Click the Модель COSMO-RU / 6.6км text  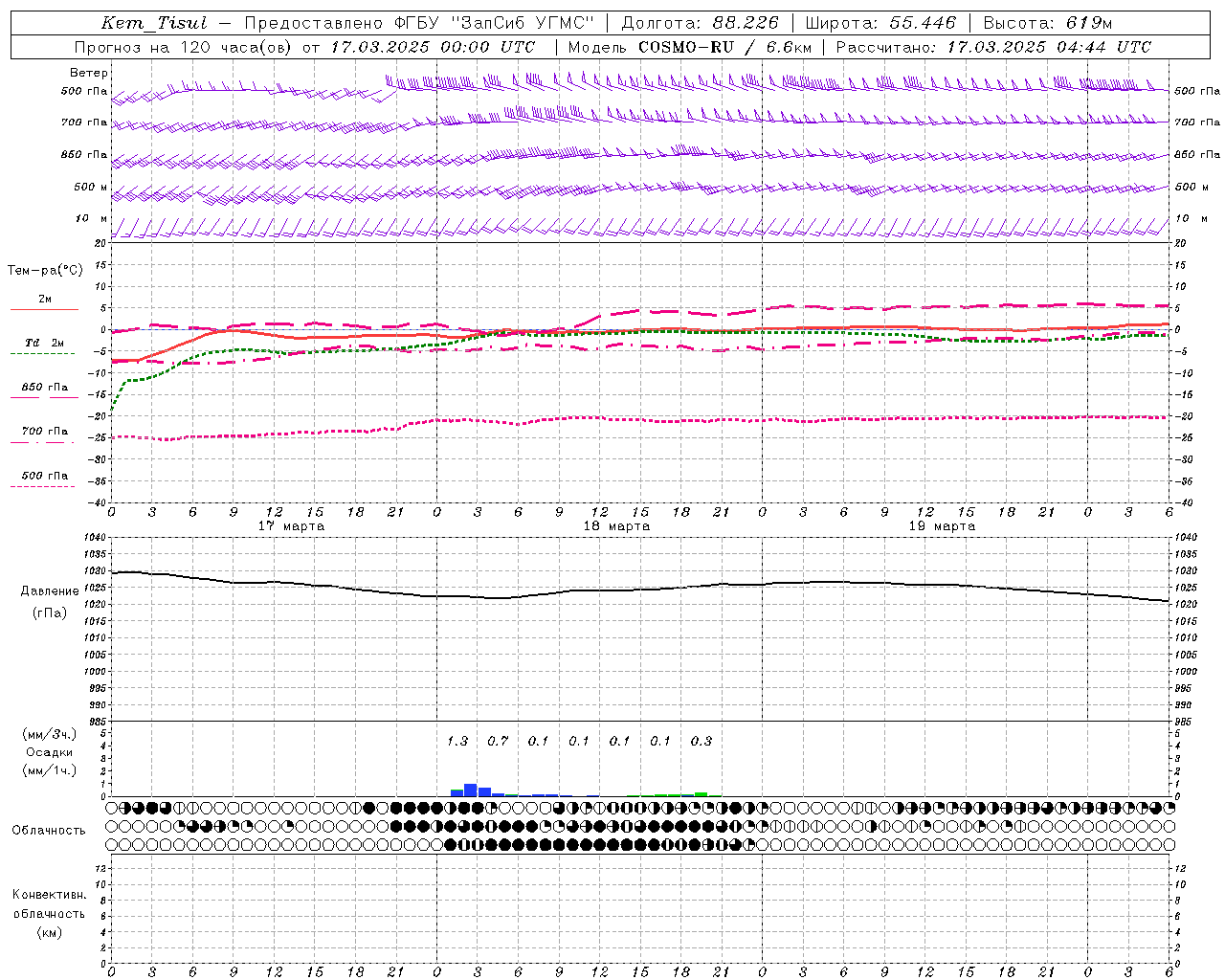[x=690, y=47]
